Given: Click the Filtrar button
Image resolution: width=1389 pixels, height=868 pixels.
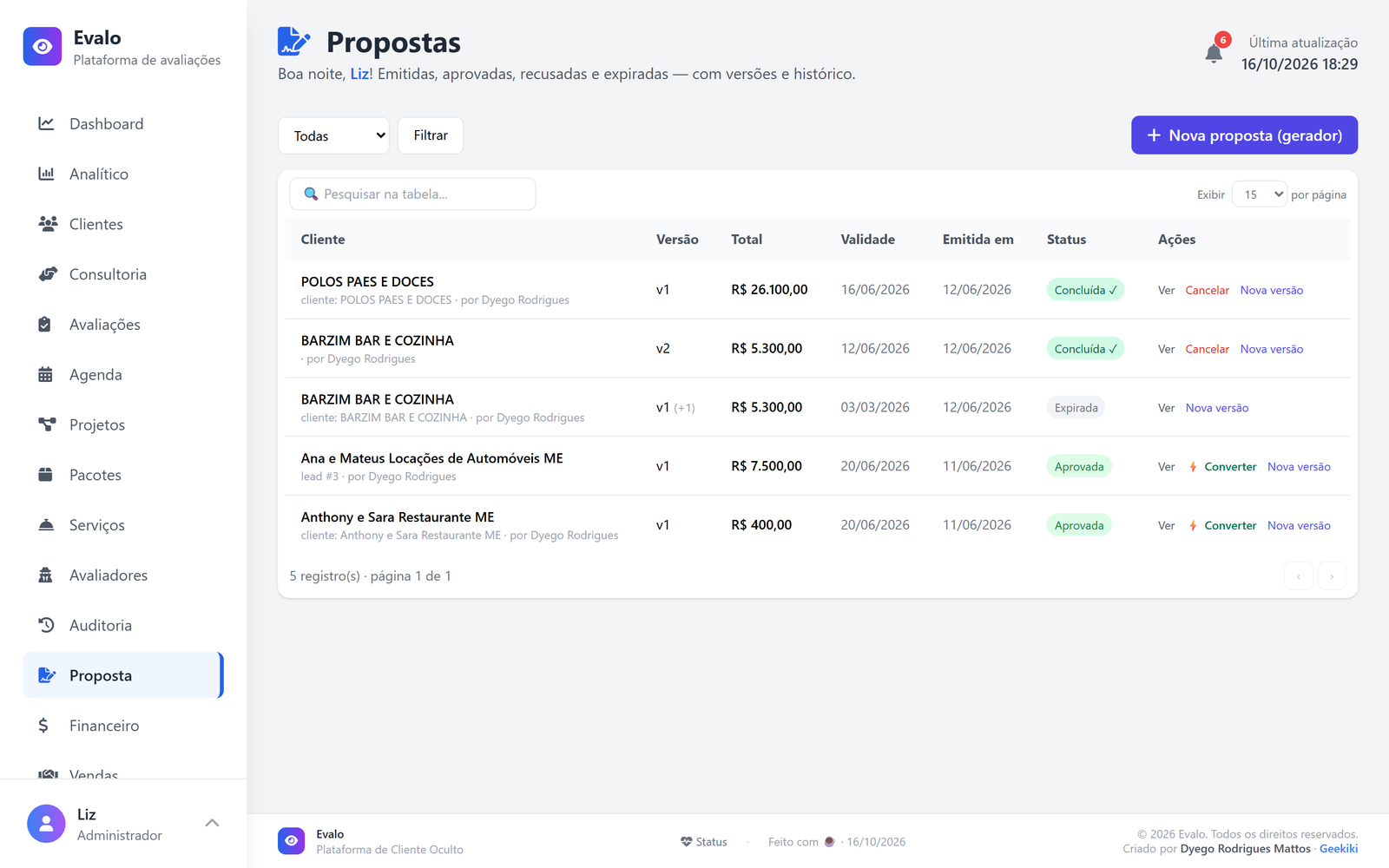Looking at the screenshot, I should (x=431, y=135).
